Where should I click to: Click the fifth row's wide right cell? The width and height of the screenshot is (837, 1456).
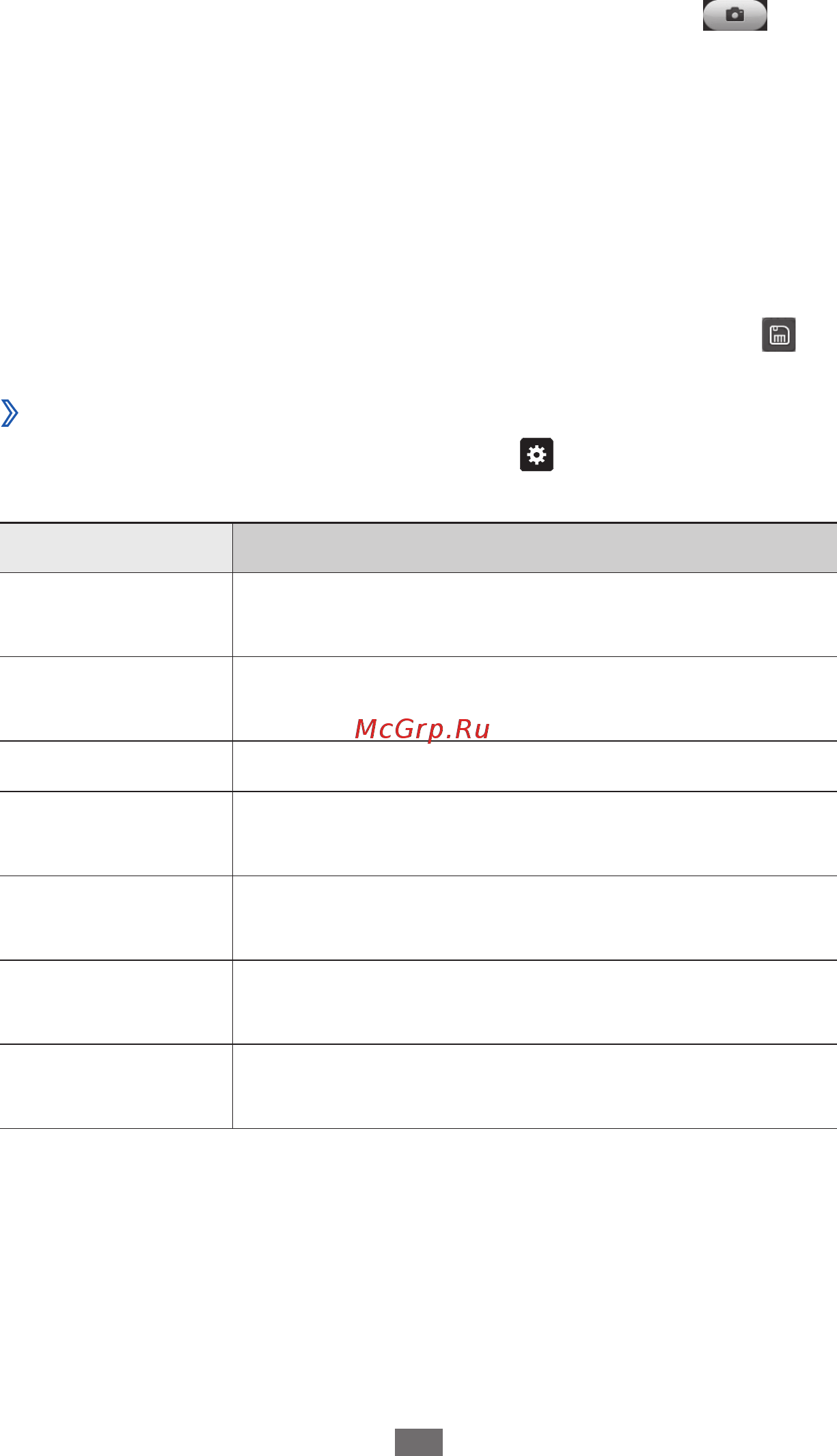coord(535,918)
